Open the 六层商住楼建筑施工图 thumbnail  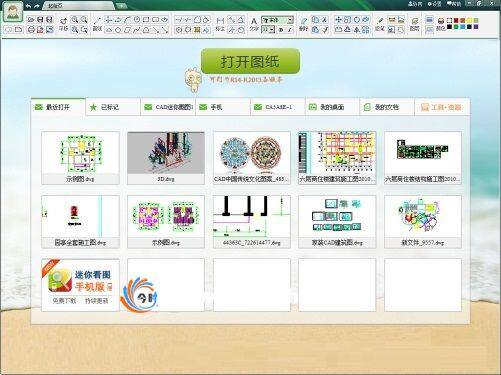pyautogui.click(x=337, y=158)
